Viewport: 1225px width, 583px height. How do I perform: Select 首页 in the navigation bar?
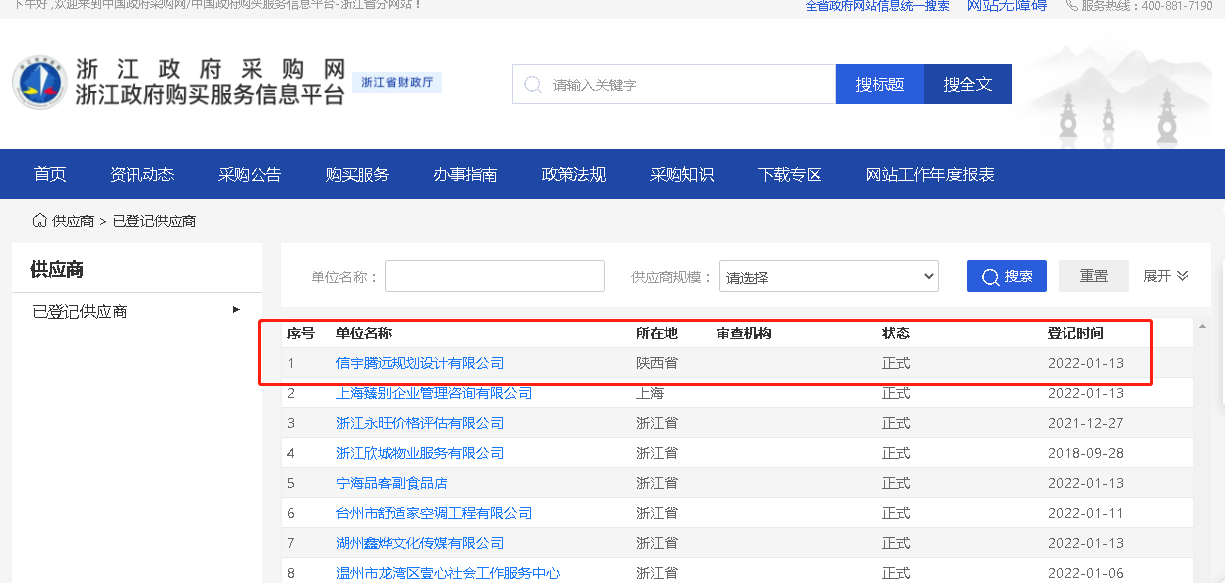tap(48, 173)
